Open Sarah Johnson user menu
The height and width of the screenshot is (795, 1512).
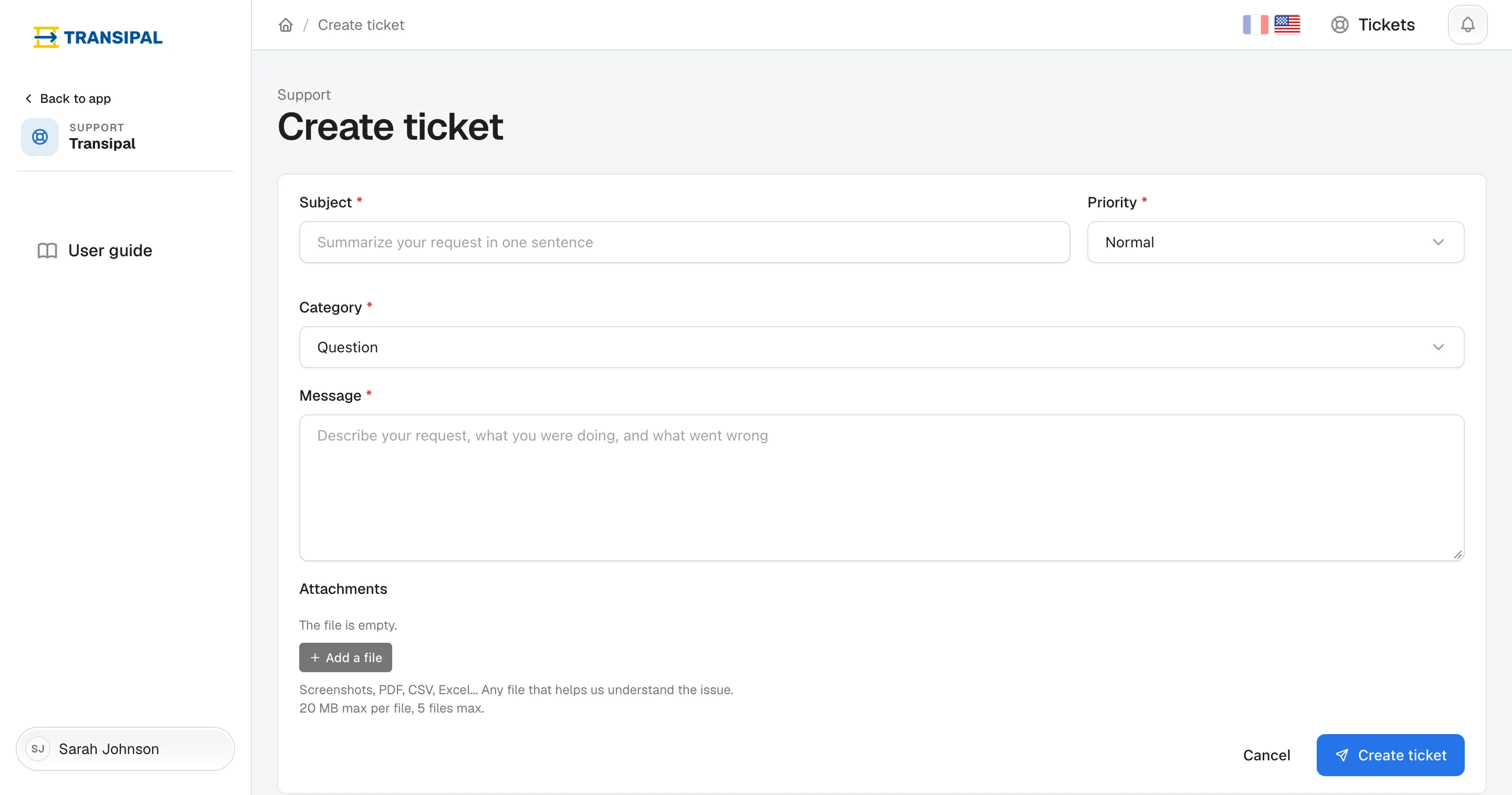coord(125,749)
